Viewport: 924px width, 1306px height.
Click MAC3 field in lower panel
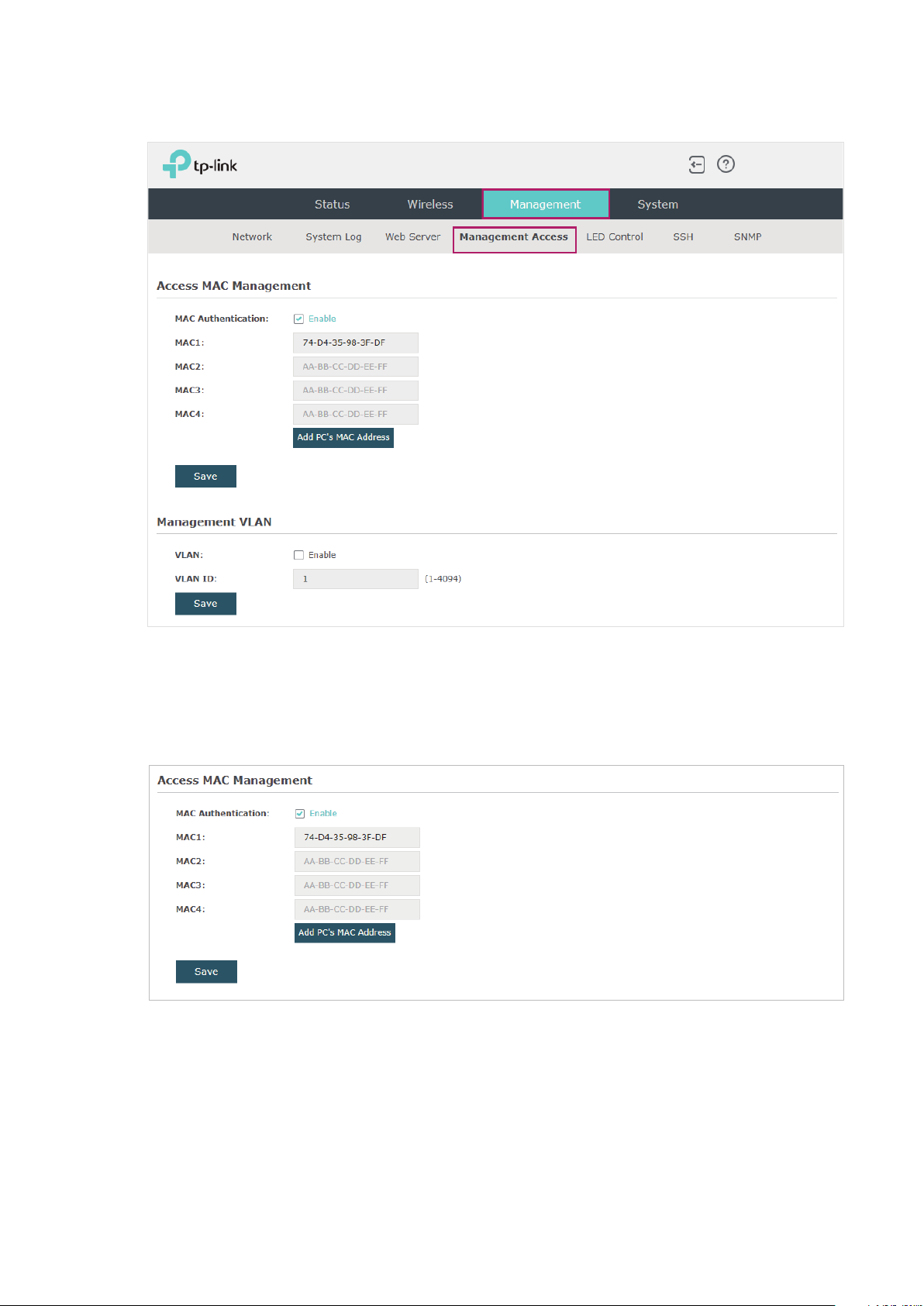(x=357, y=885)
